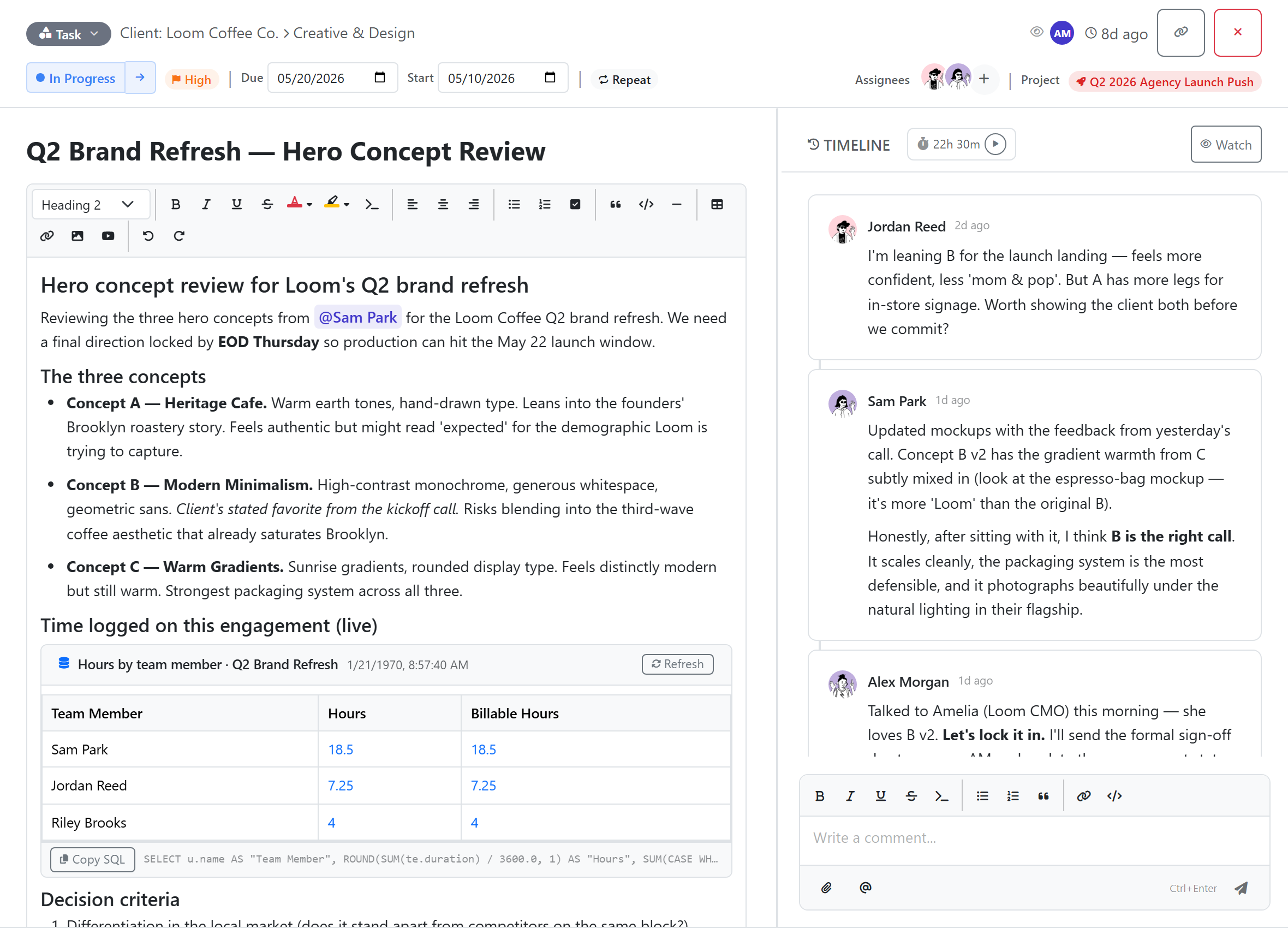Insert code block in comment editor
The image size is (1288, 928).
coord(1114,796)
